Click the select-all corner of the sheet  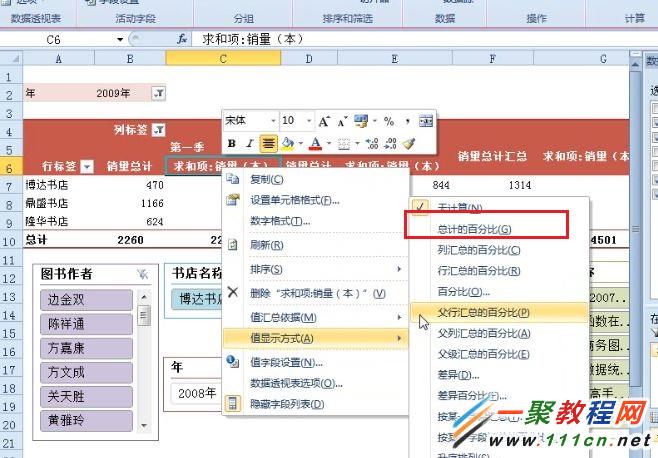pos(11,58)
